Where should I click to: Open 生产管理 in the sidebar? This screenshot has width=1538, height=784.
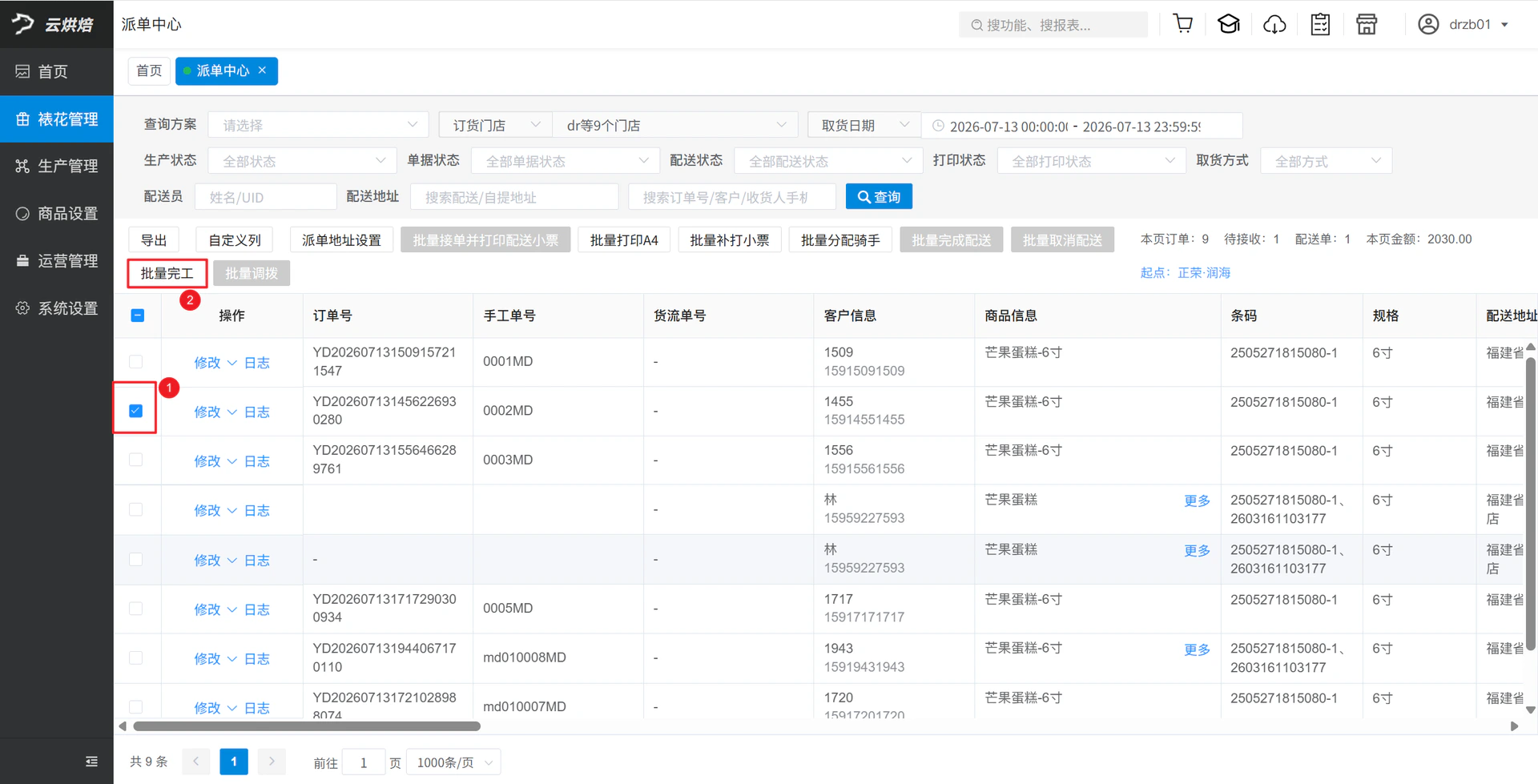pyautogui.click(x=57, y=166)
